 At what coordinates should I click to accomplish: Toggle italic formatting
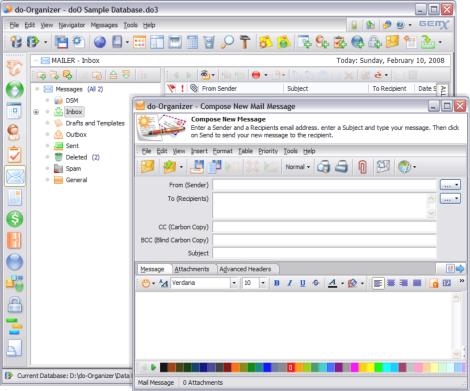coord(289,283)
